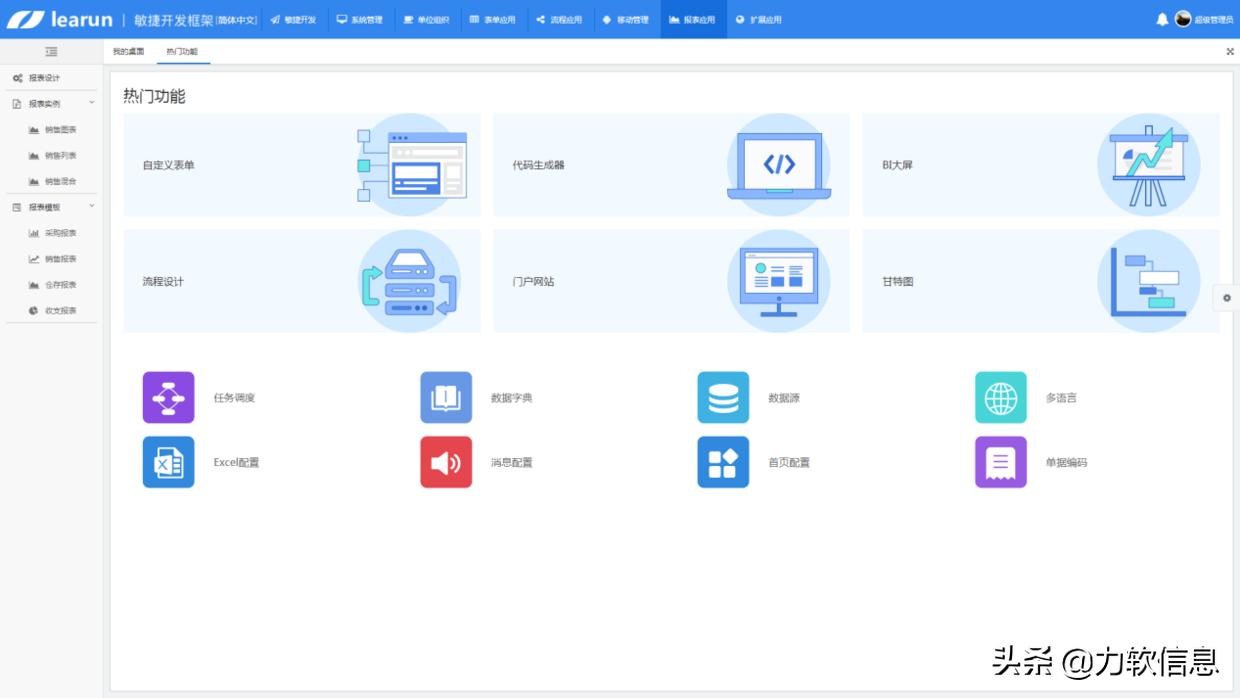The width and height of the screenshot is (1240, 698).
Task: Open the 数据字典 book icon
Action: coord(446,398)
